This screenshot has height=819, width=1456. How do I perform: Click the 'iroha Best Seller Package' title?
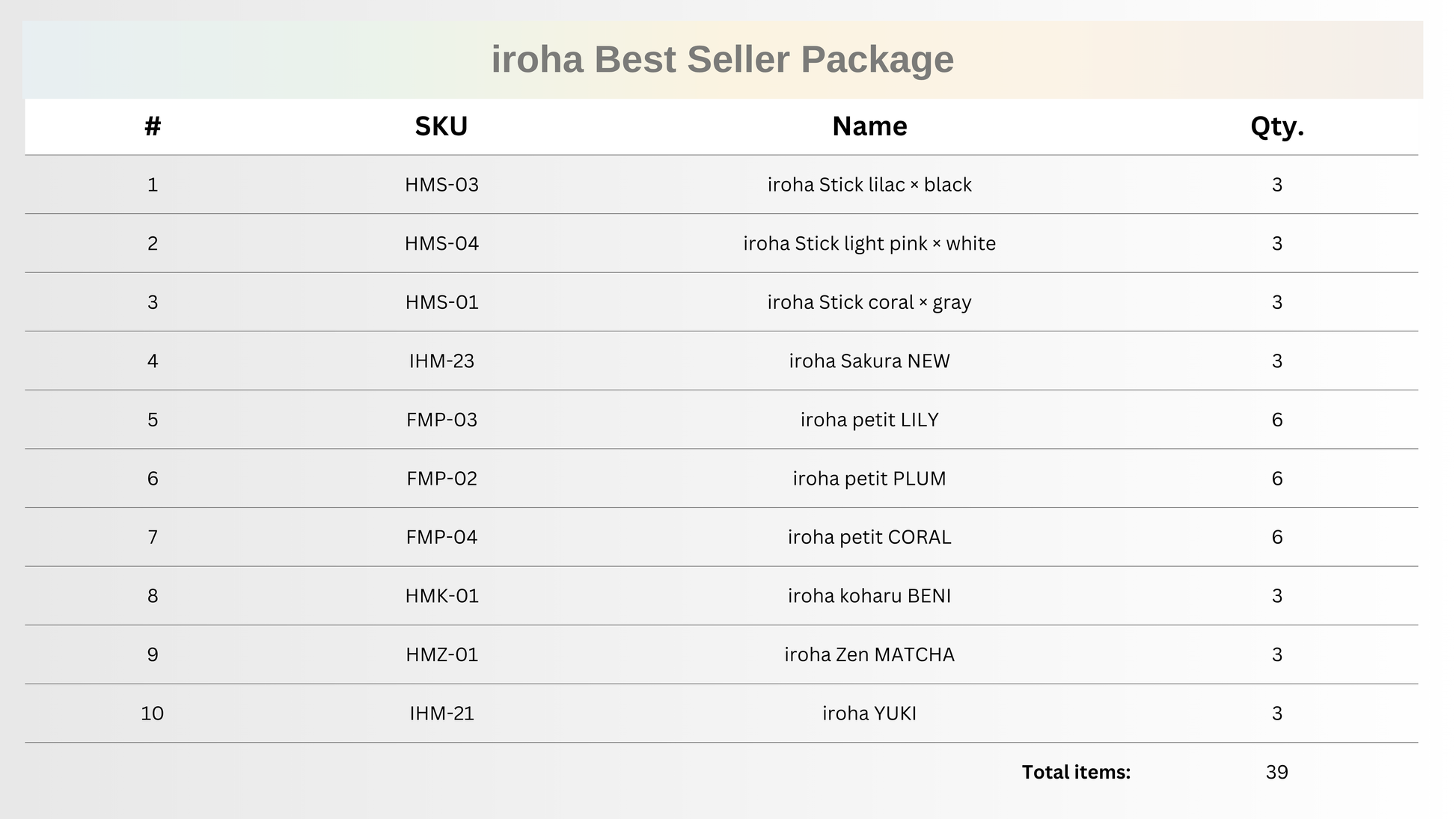722,59
